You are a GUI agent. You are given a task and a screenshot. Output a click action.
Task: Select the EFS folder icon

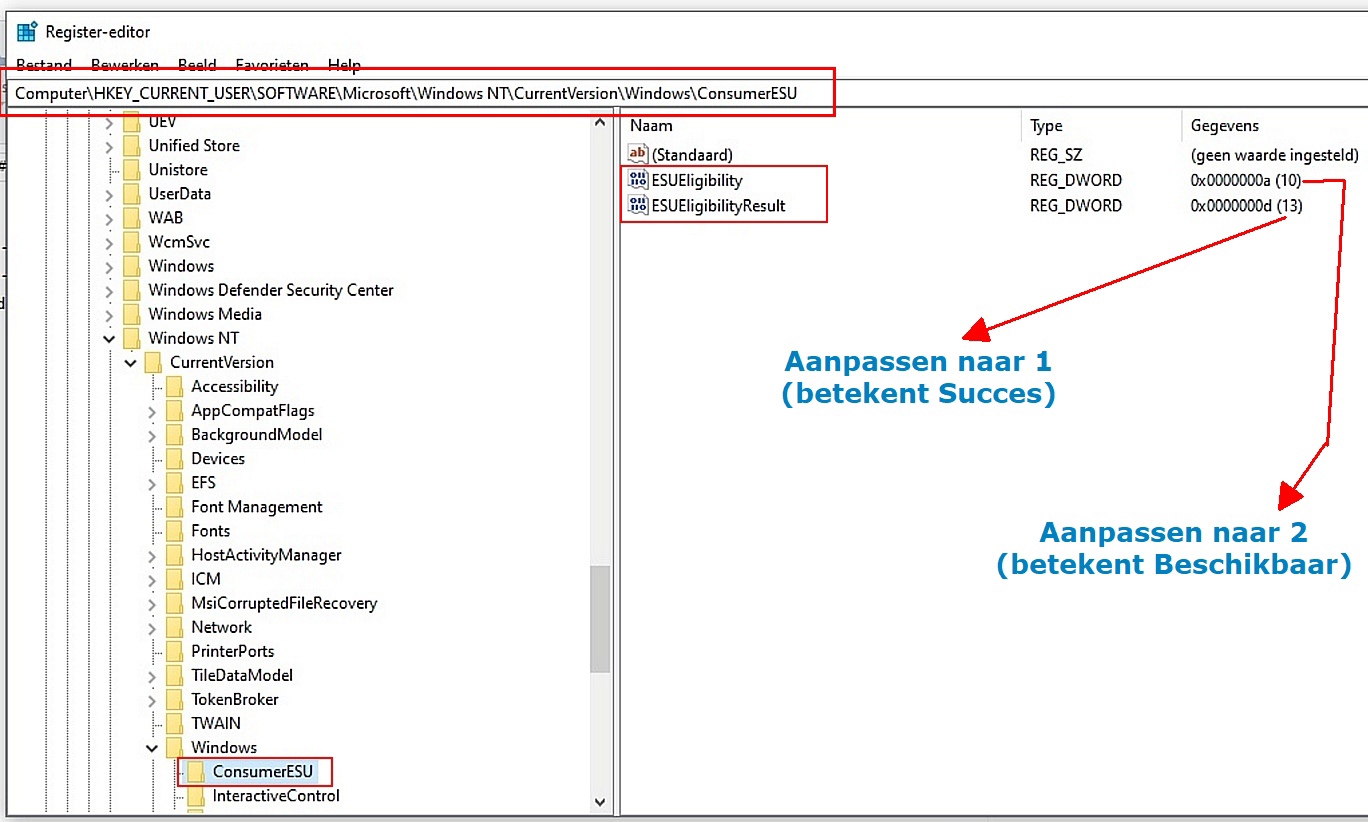175,483
